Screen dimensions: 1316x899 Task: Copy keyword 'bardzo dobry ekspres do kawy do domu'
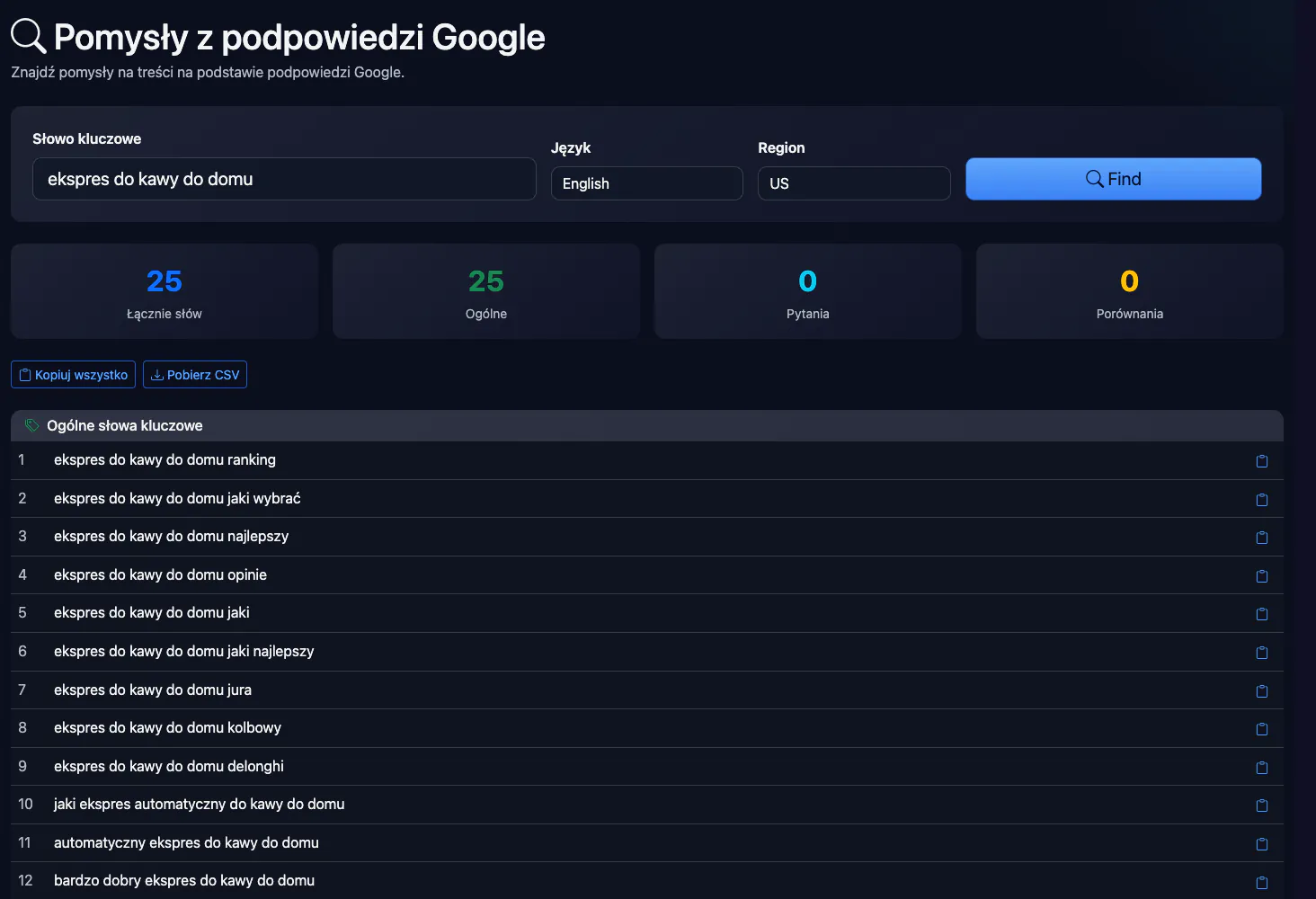coord(1262,883)
